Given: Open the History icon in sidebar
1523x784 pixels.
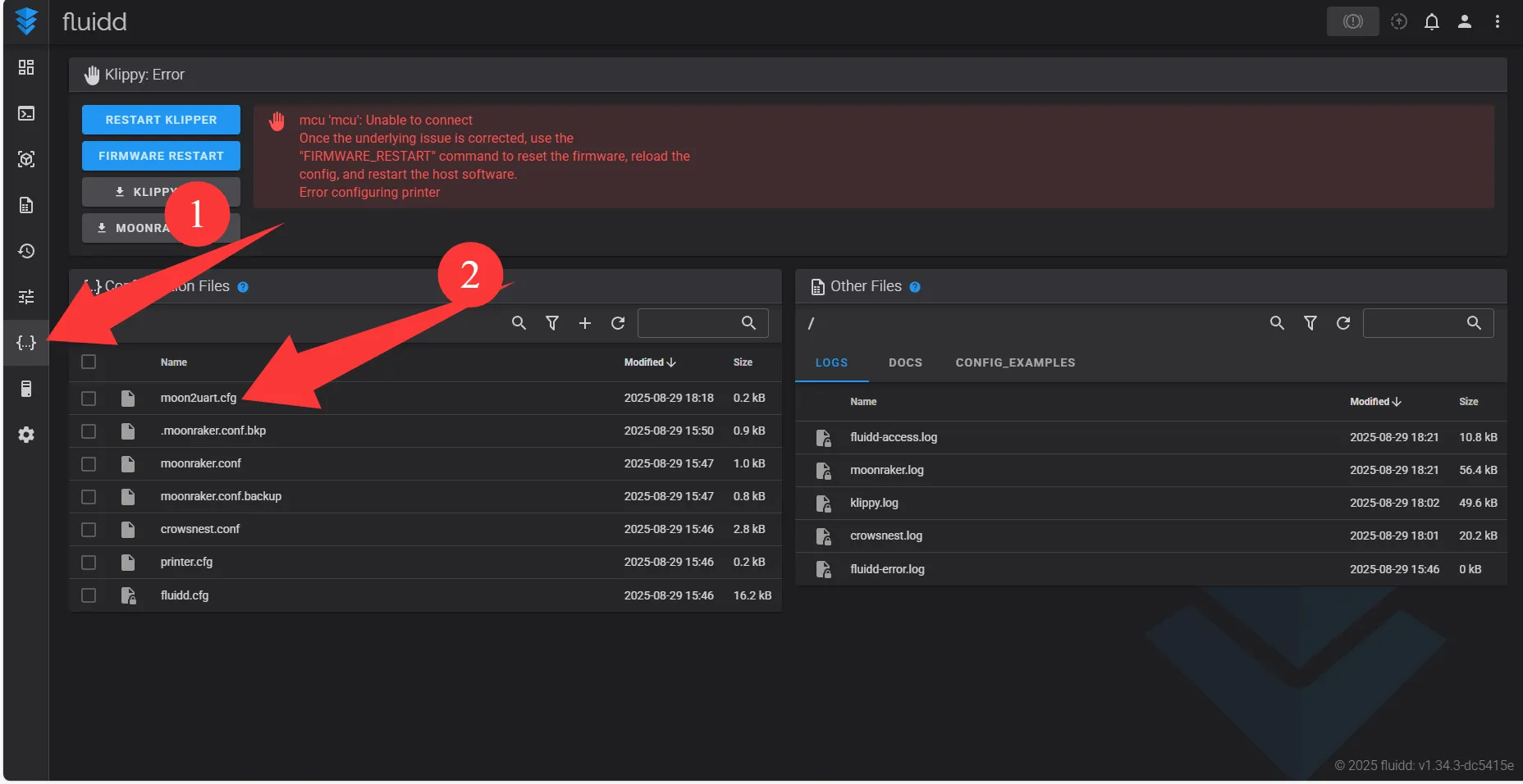Looking at the screenshot, I should 26,251.
